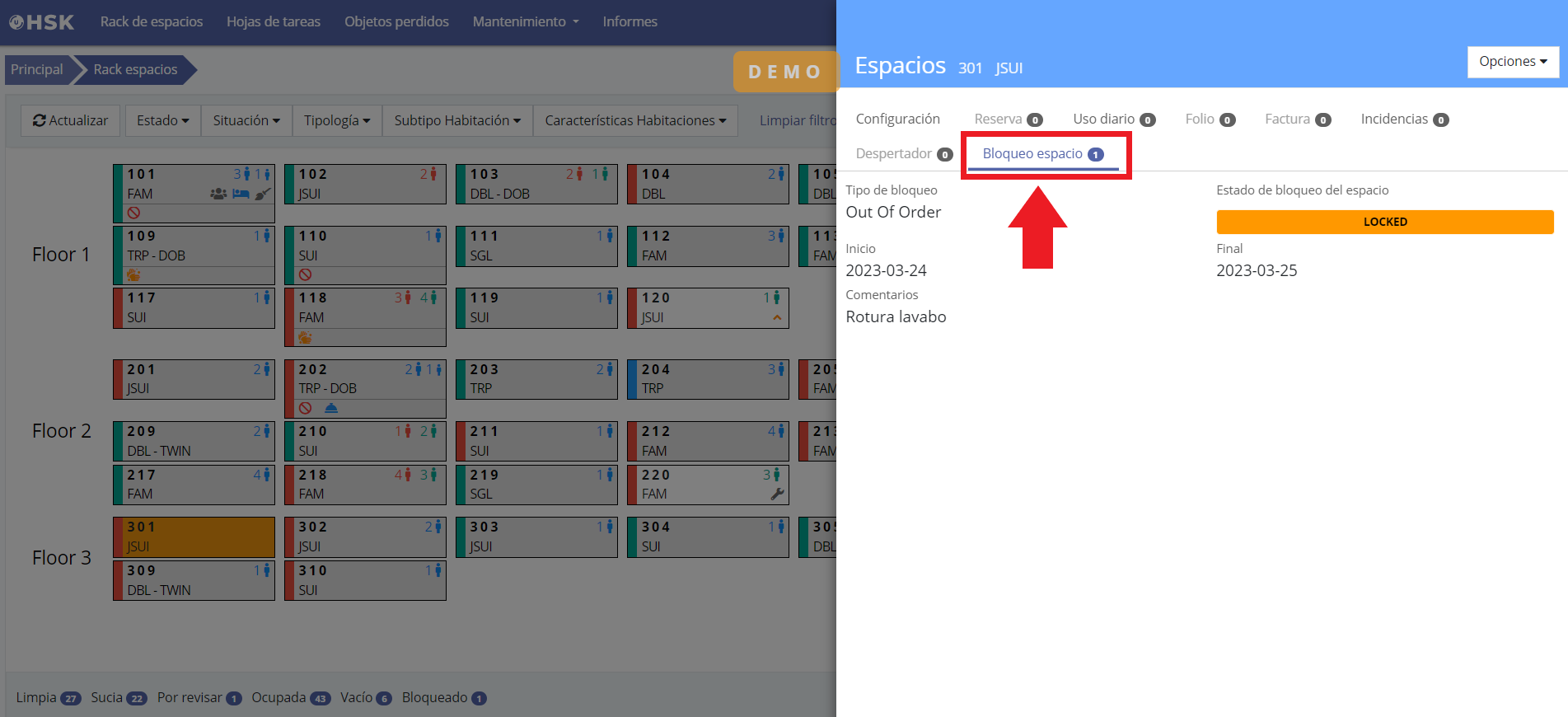Click the group of people icon in room 101

[x=218, y=194]
